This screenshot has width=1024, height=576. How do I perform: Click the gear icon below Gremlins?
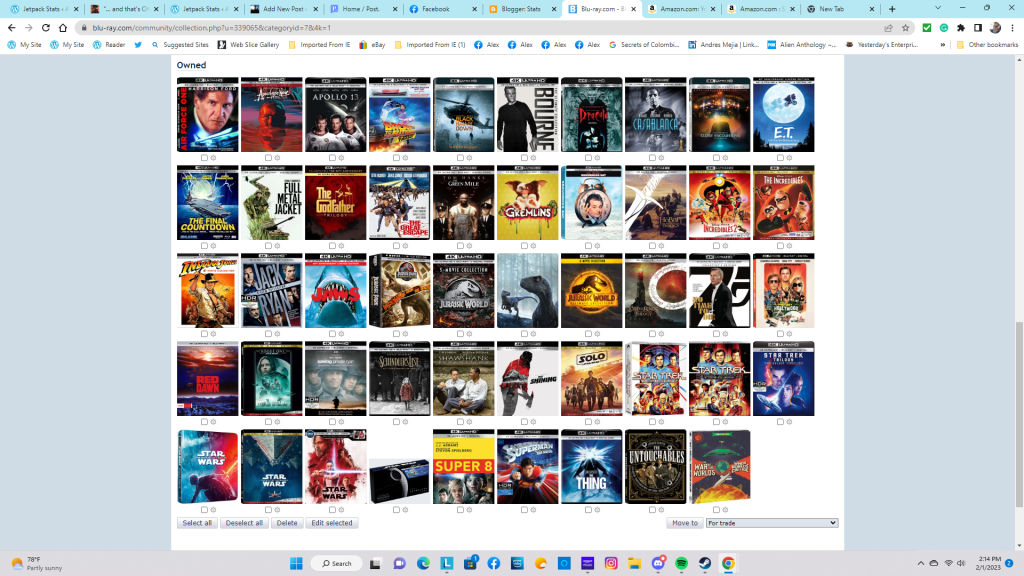[x=534, y=246]
